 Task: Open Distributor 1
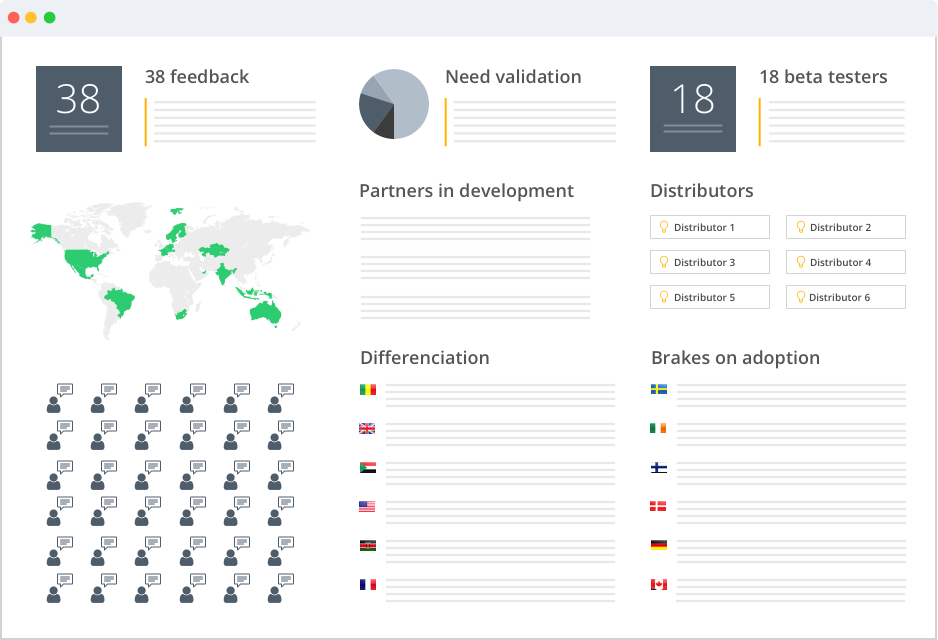point(709,227)
